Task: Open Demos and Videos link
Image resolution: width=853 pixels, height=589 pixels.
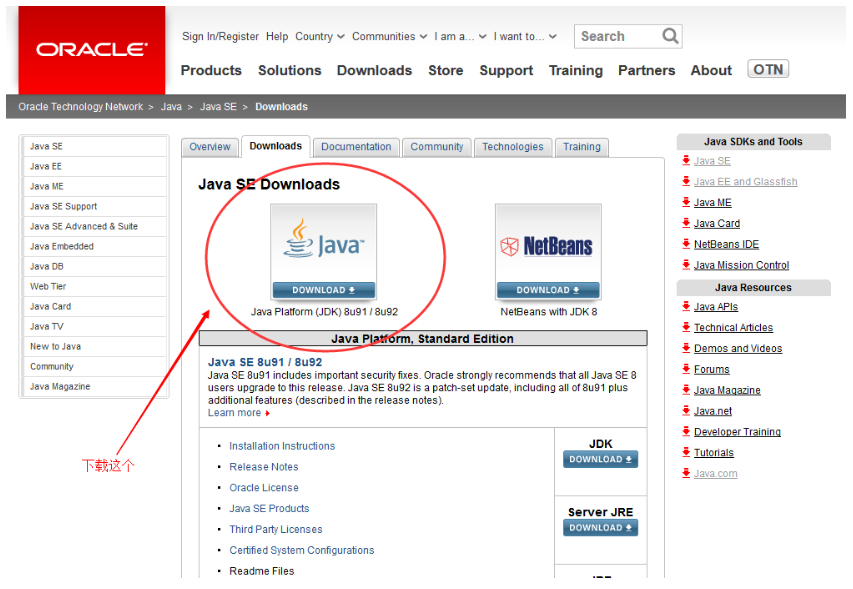Action: [x=738, y=348]
